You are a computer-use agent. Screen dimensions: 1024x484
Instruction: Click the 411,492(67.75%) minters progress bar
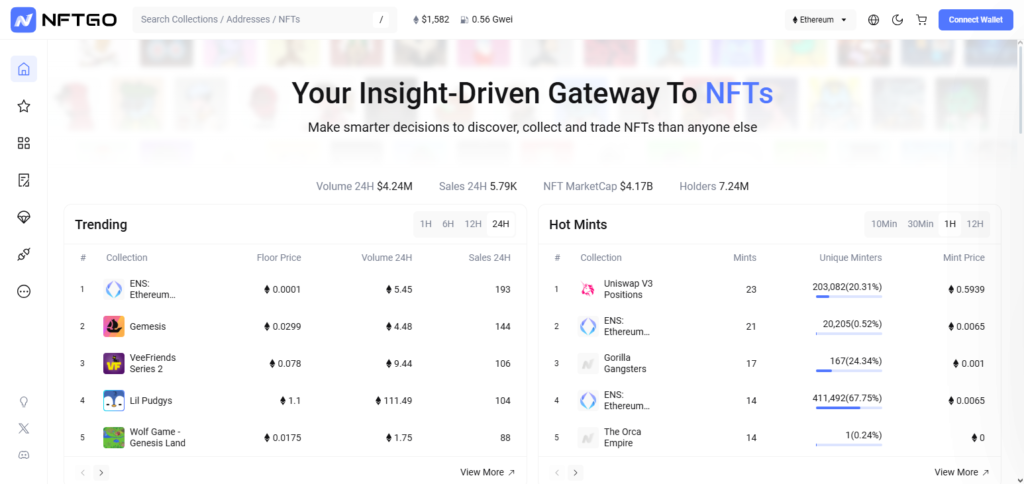coord(848,408)
